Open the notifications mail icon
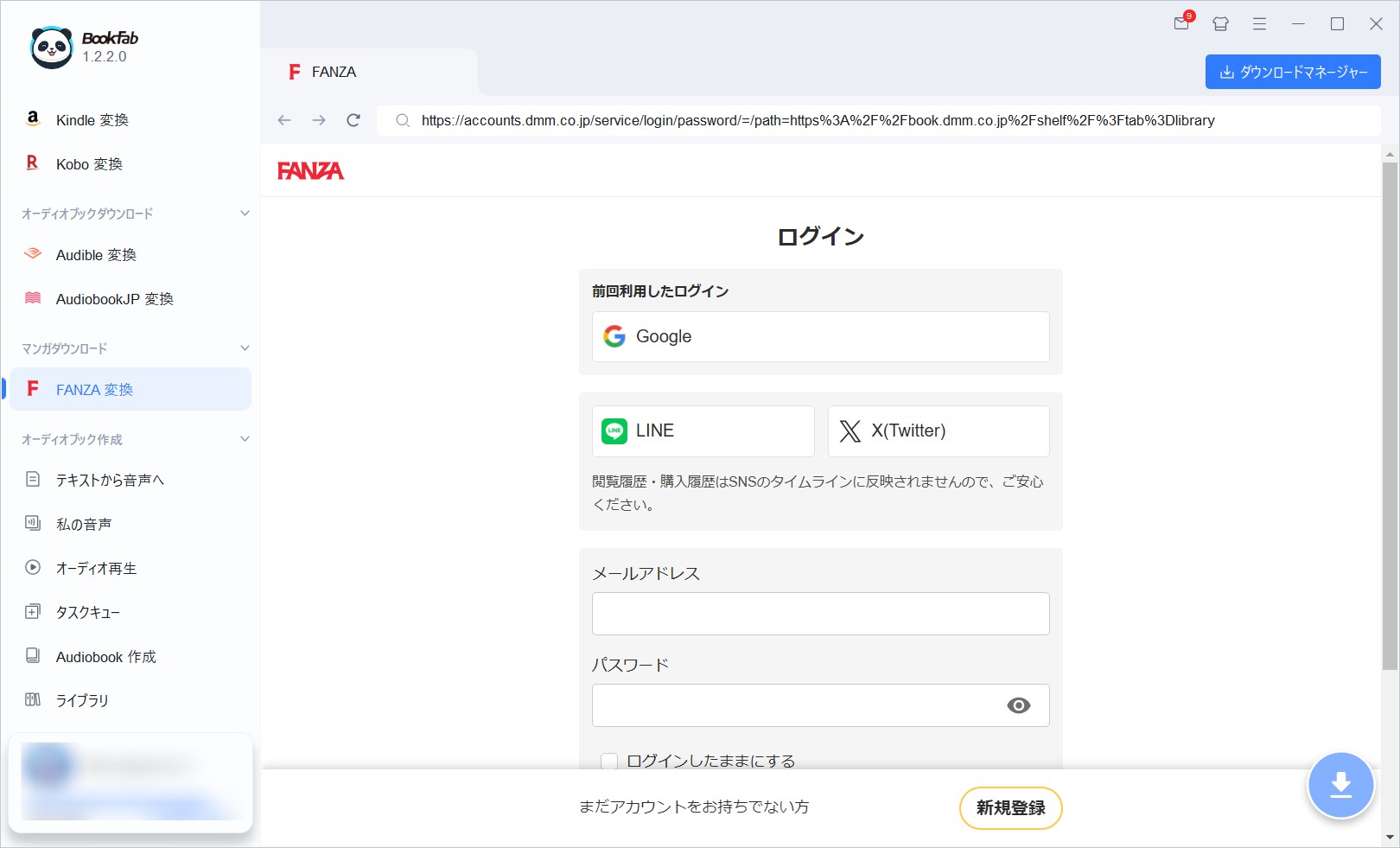1400x848 pixels. tap(1181, 23)
